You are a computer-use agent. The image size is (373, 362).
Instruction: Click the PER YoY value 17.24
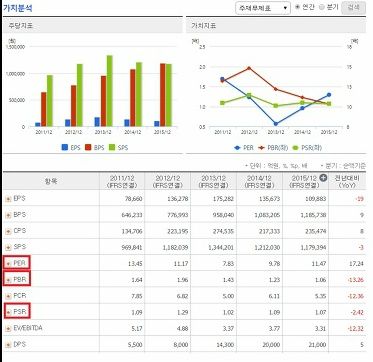tap(357, 264)
